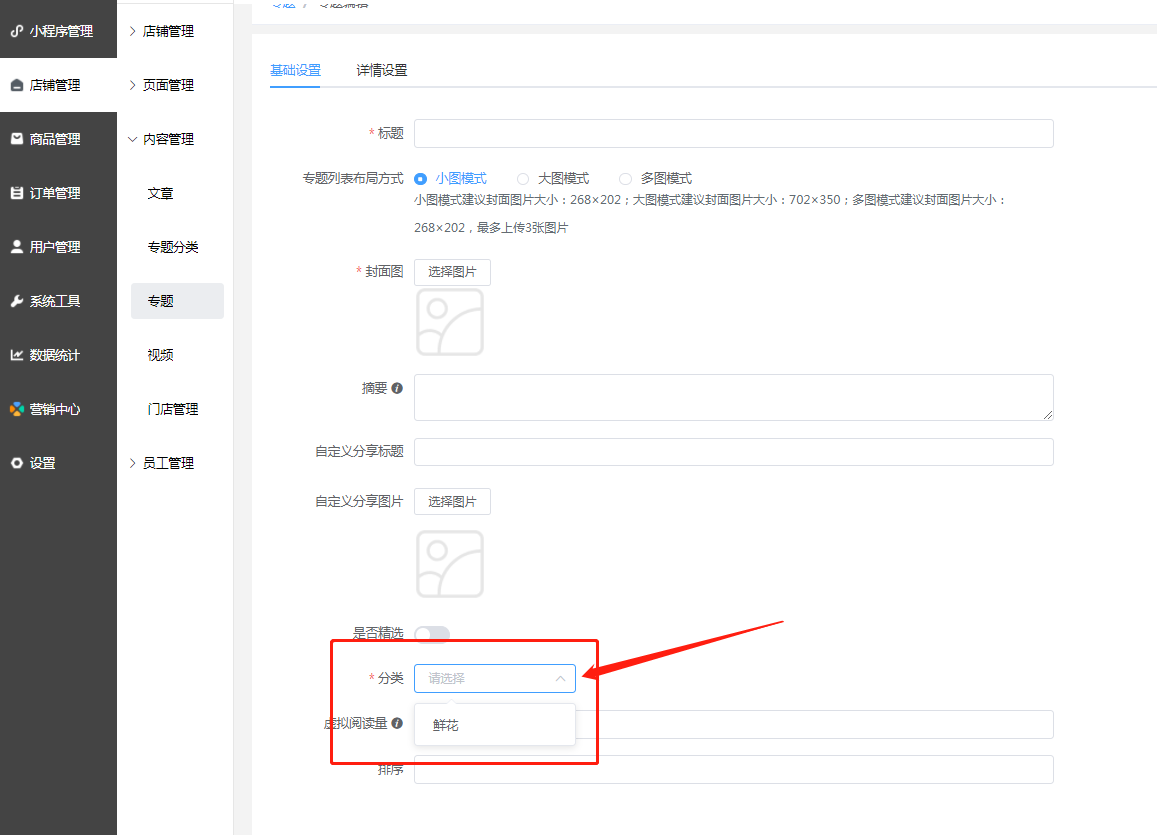Click the info icon next to 虚拟阅读量
The image size is (1157, 835).
pyautogui.click(x=397, y=723)
